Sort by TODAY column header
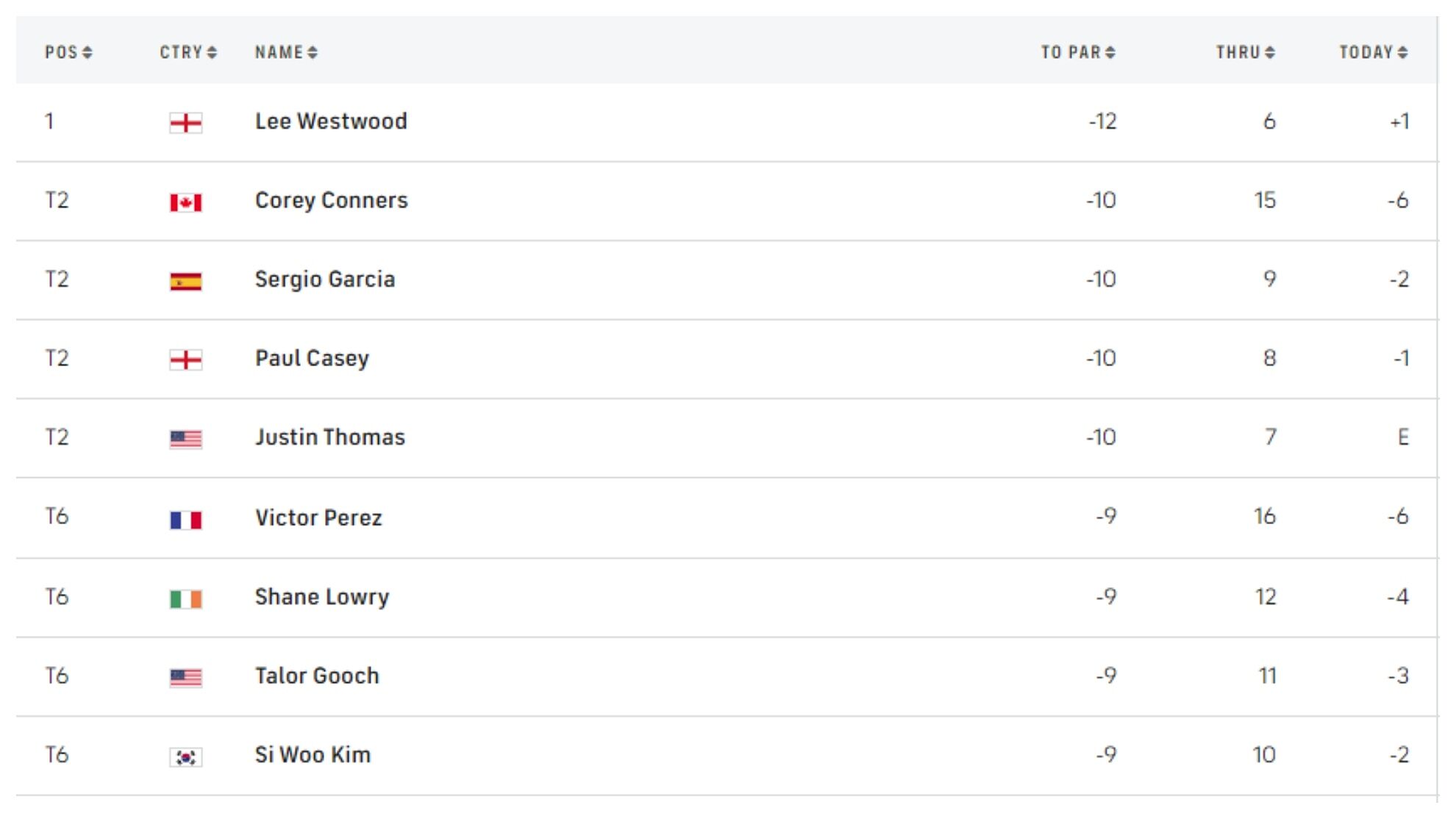1456x819 pixels. (1373, 52)
